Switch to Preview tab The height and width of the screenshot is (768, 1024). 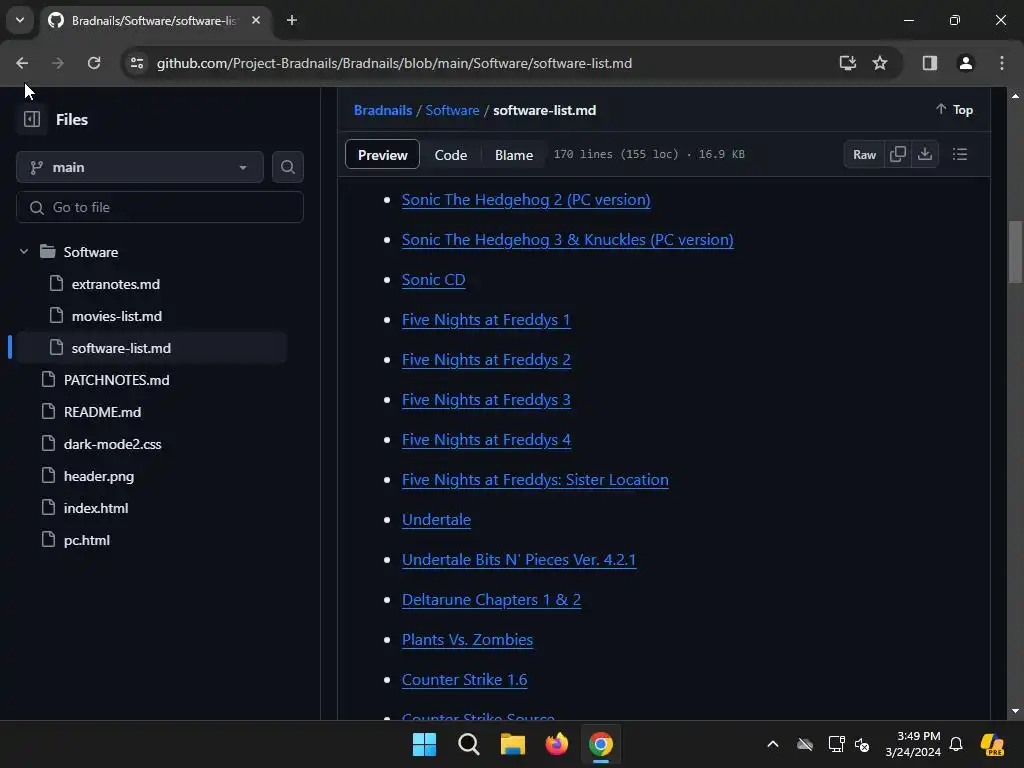(x=382, y=155)
